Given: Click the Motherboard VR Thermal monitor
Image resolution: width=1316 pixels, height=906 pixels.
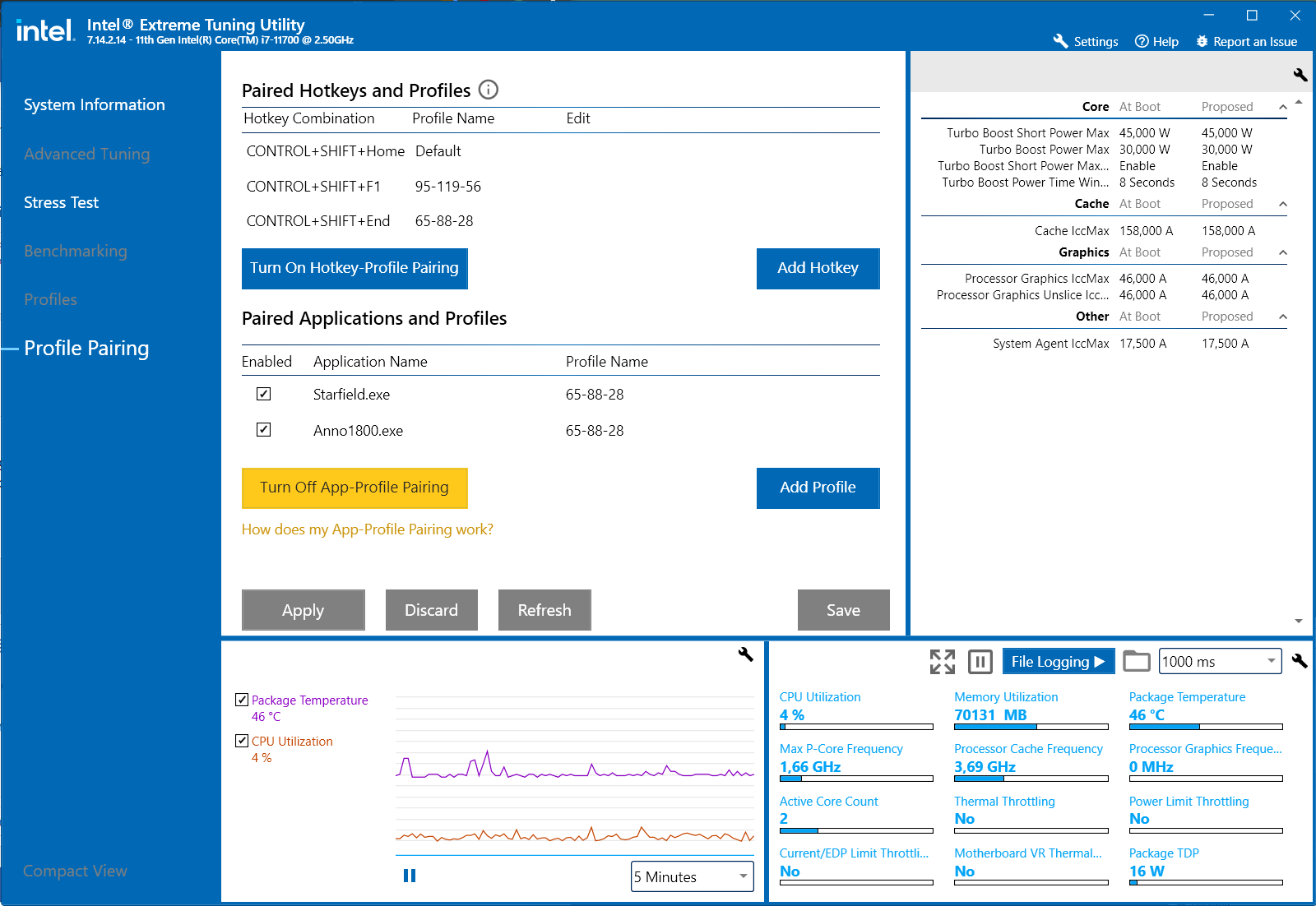Looking at the screenshot, I should point(1031,866).
